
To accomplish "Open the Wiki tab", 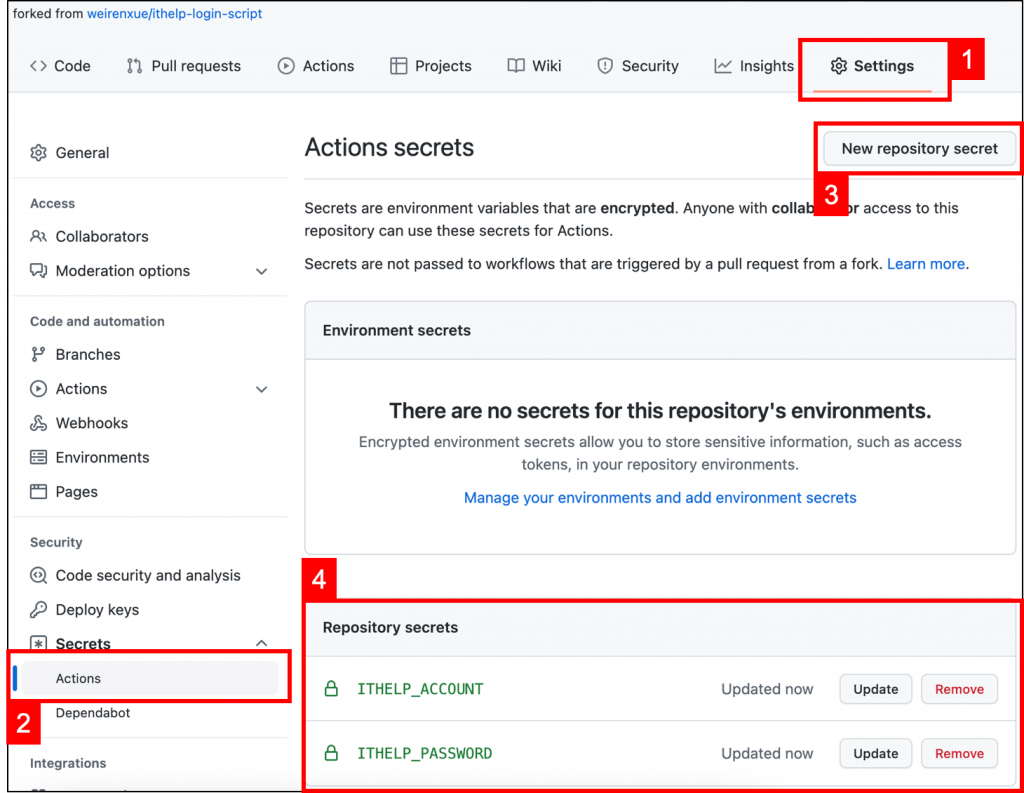I will coord(534,66).
